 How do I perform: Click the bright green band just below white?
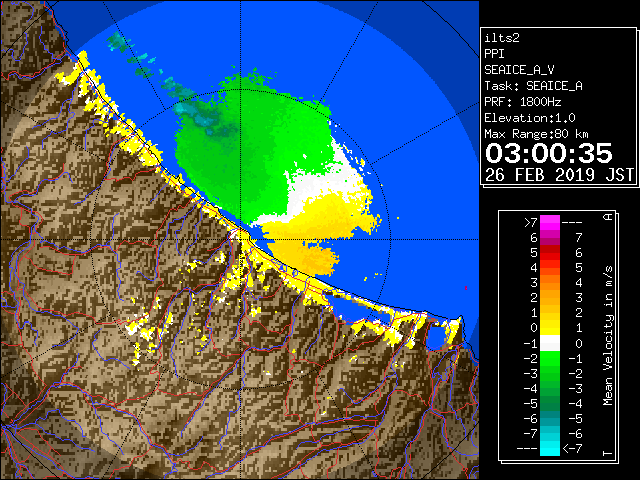(x=550, y=358)
